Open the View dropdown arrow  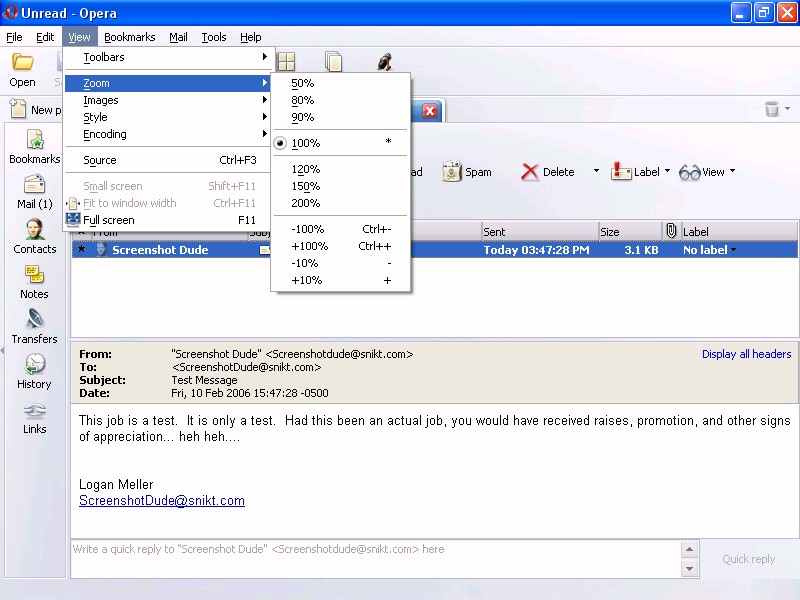click(x=733, y=171)
